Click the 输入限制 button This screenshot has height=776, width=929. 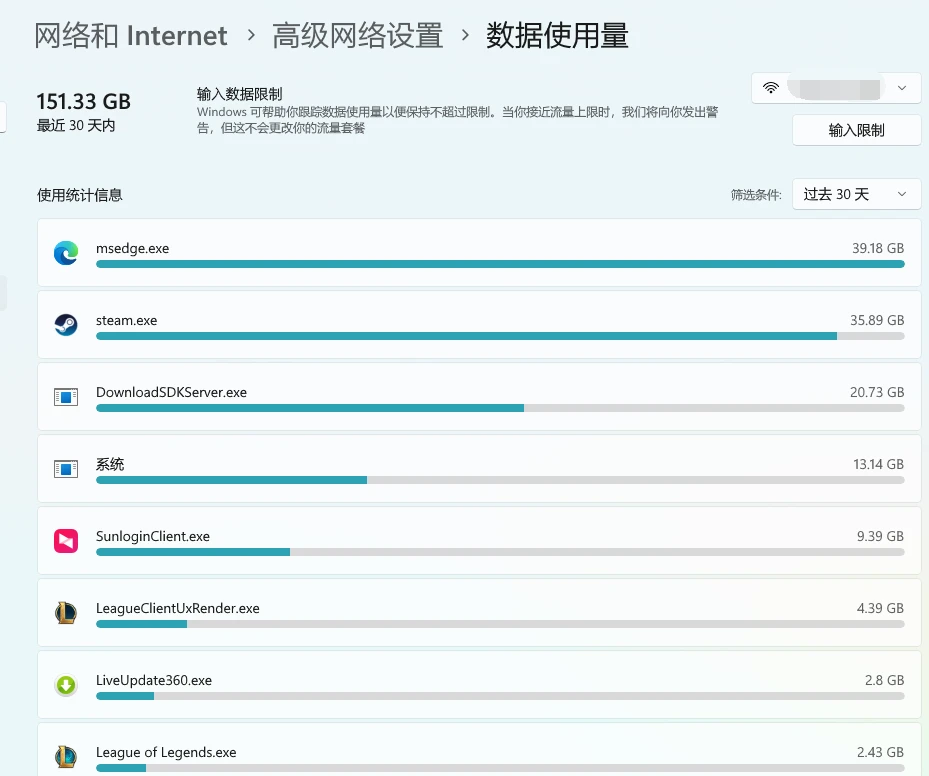pyautogui.click(x=856, y=130)
